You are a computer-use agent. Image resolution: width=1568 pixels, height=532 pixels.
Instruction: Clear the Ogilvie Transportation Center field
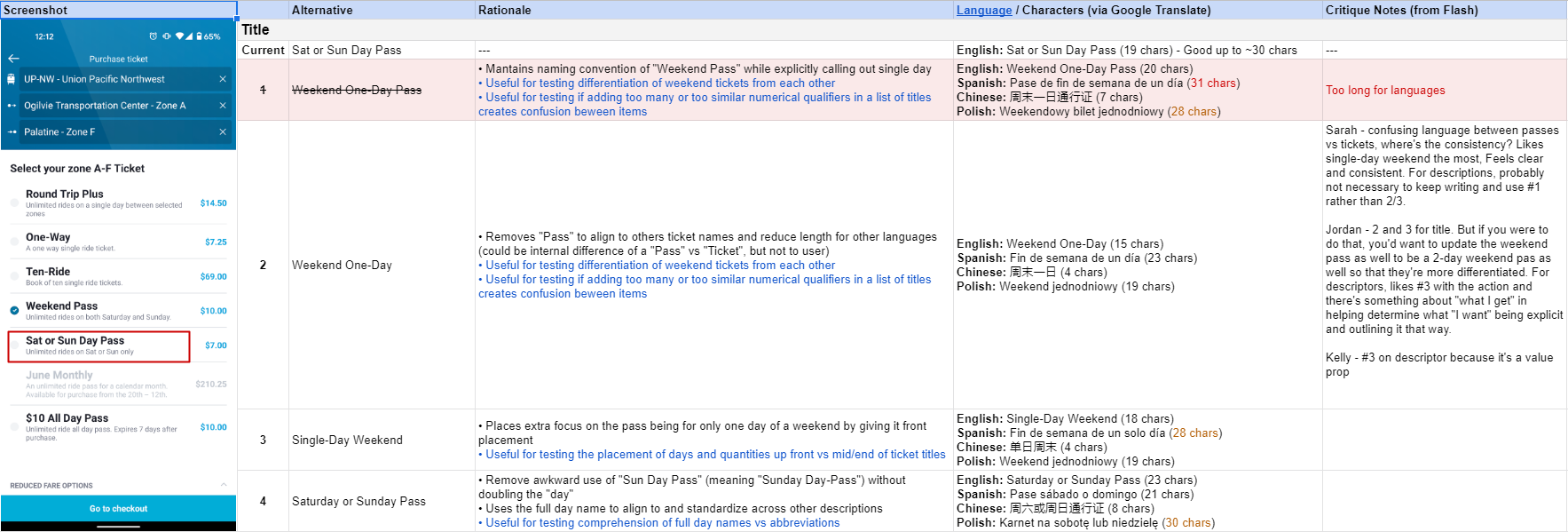[x=223, y=106]
